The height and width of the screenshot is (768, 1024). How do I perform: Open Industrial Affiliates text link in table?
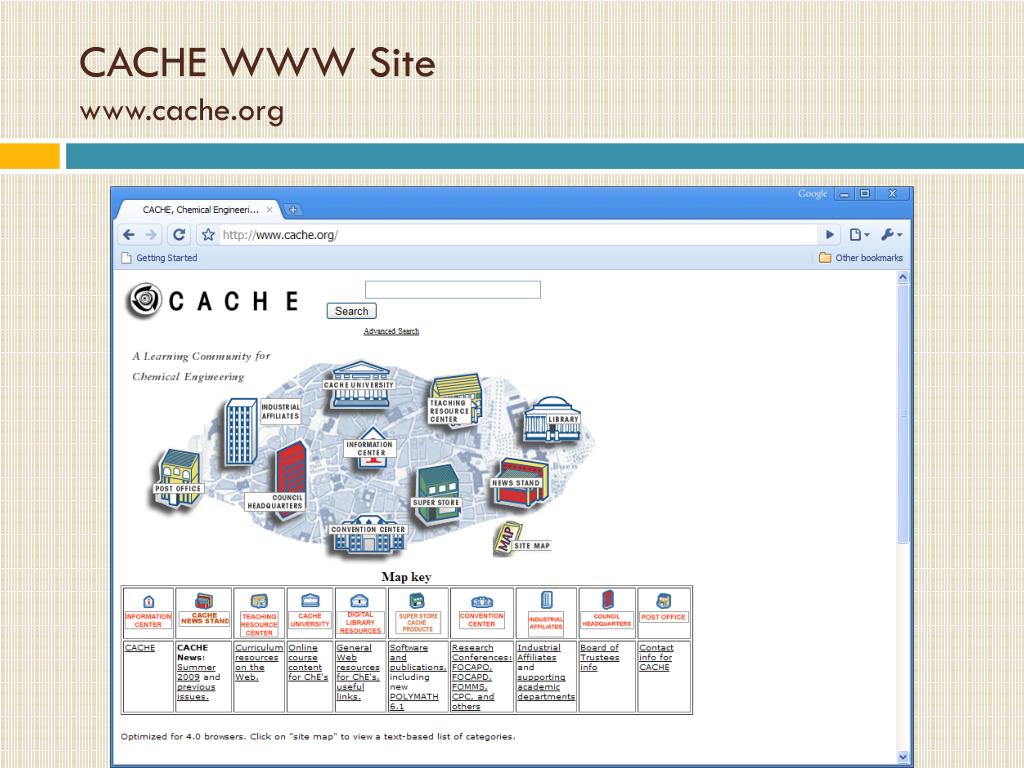[538, 652]
